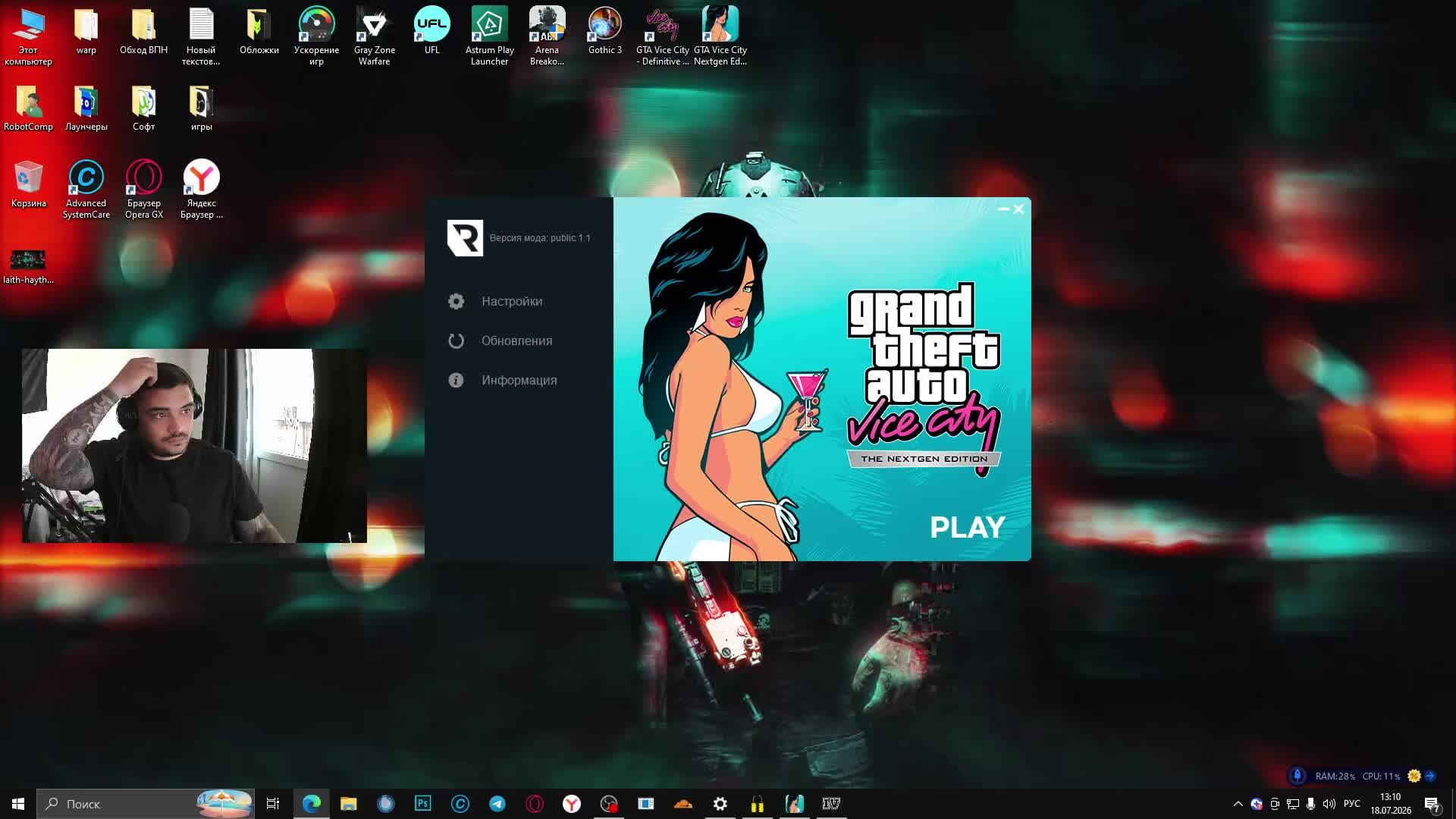
Task: Open the network tray icon
Action: 1292,804
